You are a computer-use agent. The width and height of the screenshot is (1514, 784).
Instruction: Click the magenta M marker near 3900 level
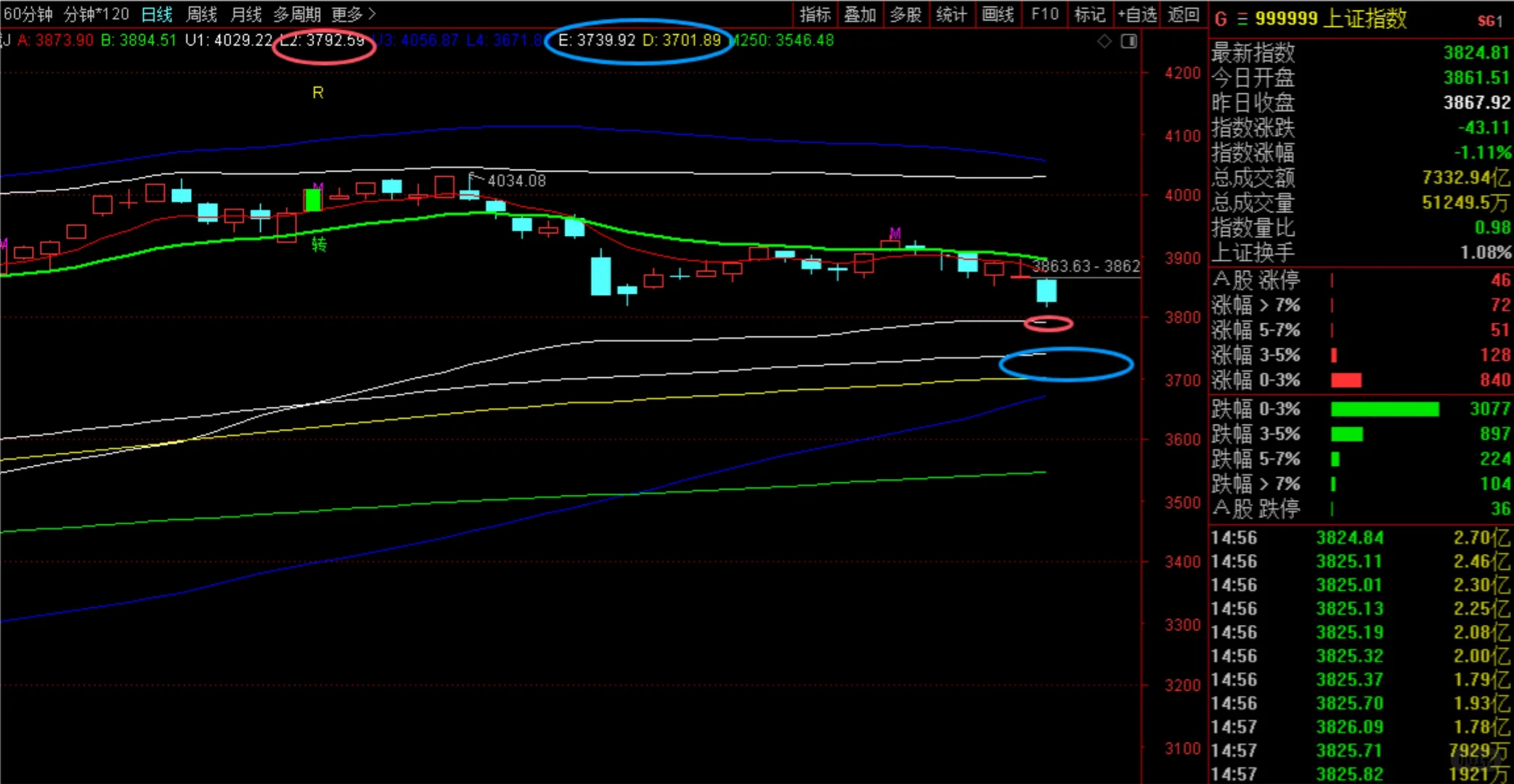pos(895,233)
